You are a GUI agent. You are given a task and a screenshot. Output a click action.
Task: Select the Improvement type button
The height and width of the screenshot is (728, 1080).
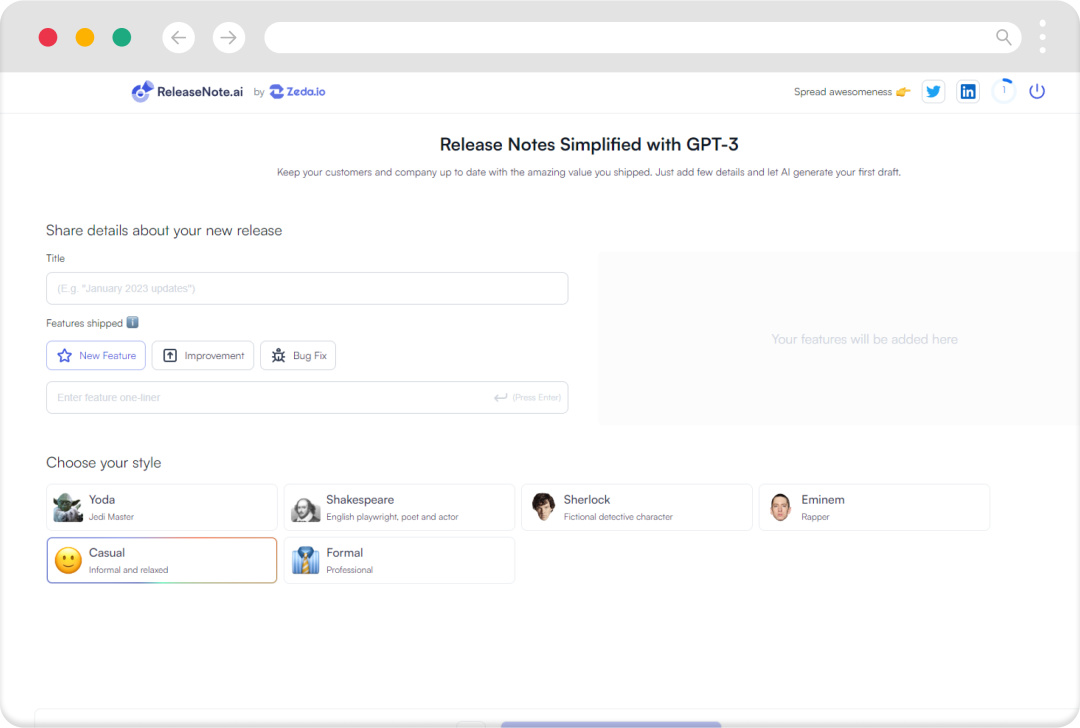point(202,355)
